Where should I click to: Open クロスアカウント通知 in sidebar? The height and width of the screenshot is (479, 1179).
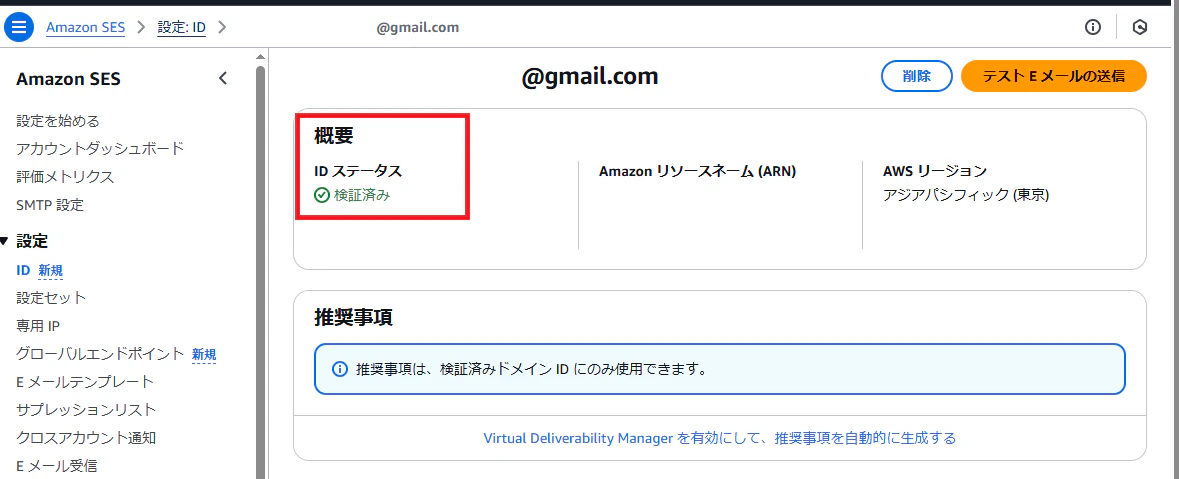pos(86,438)
